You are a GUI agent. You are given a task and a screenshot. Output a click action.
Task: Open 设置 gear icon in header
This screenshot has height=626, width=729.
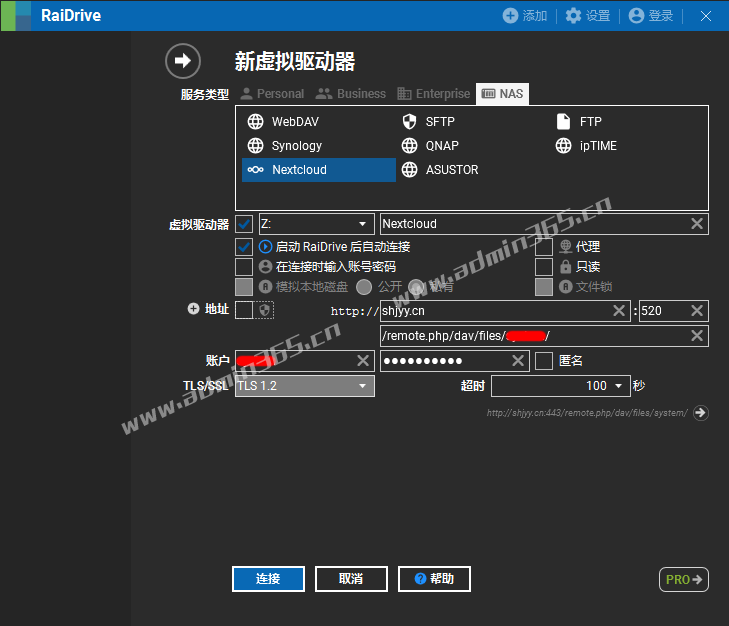click(573, 16)
